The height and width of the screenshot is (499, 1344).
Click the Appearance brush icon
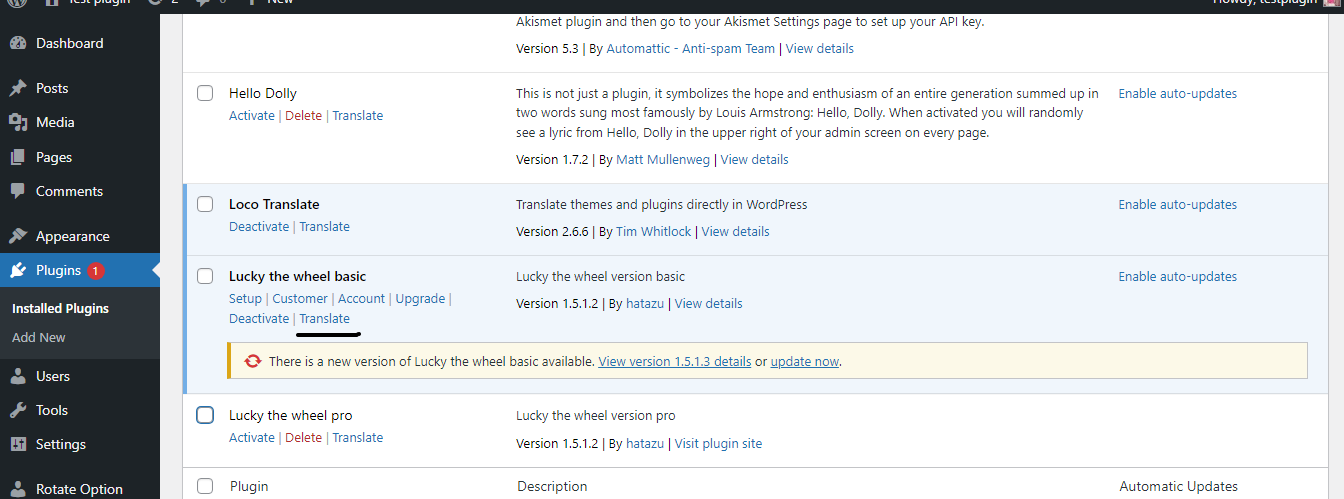coord(18,236)
